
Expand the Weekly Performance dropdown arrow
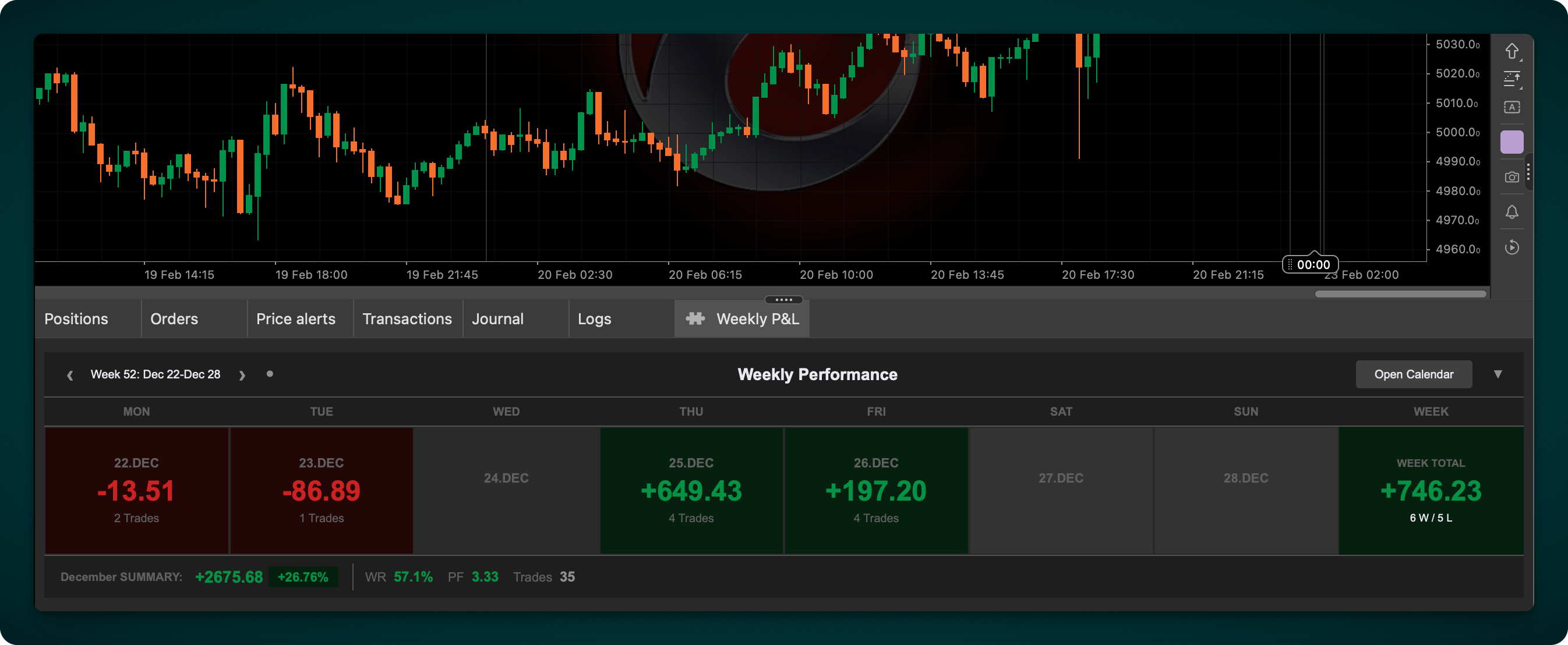pyautogui.click(x=1498, y=374)
